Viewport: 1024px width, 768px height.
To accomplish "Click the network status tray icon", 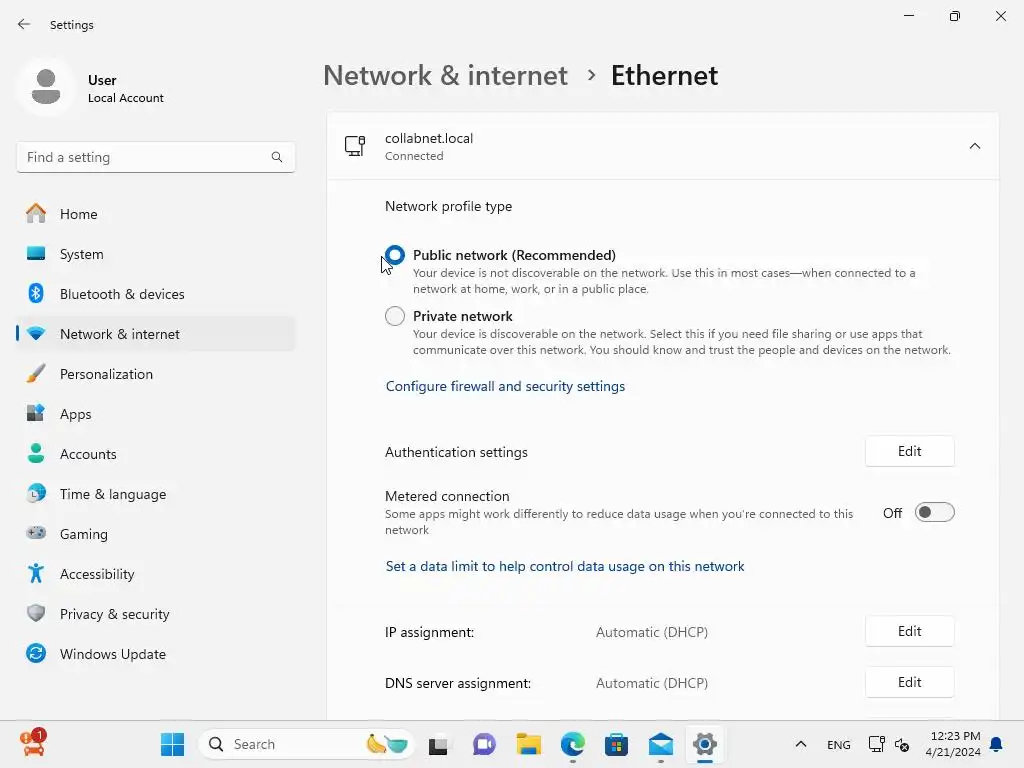I will (876, 744).
